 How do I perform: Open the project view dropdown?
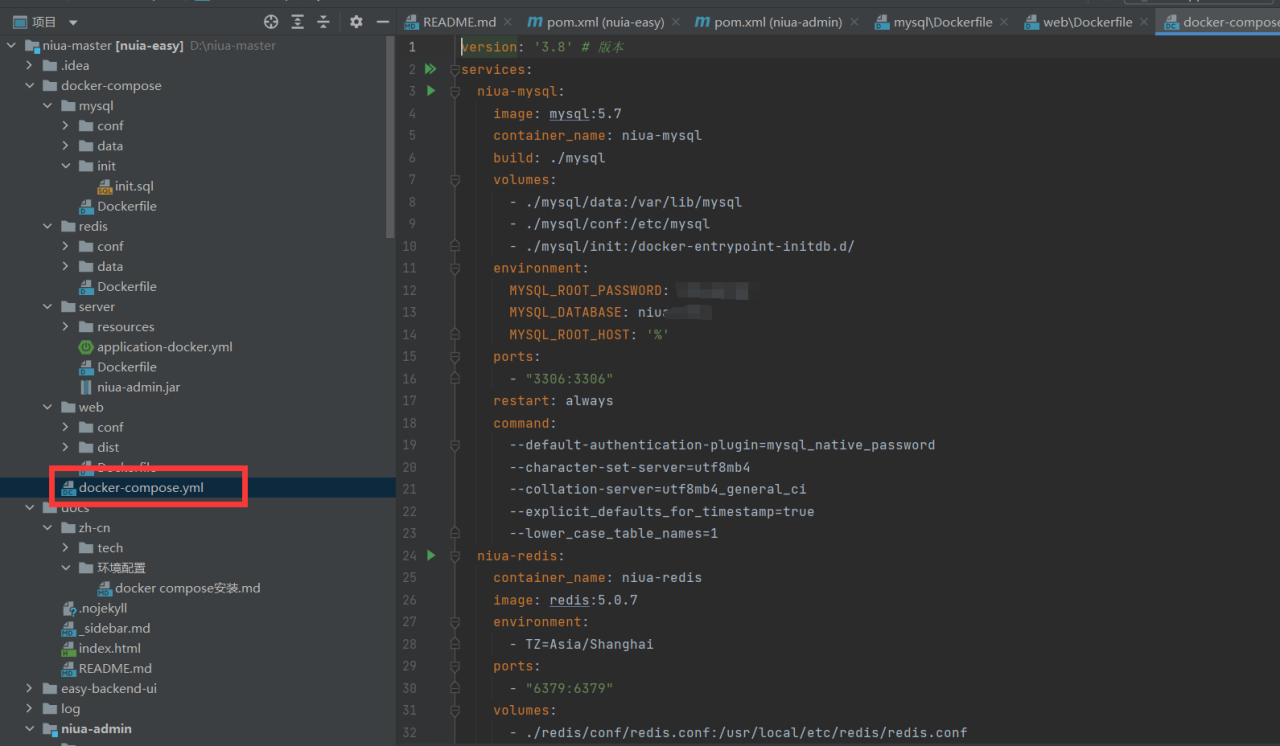coord(73,22)
